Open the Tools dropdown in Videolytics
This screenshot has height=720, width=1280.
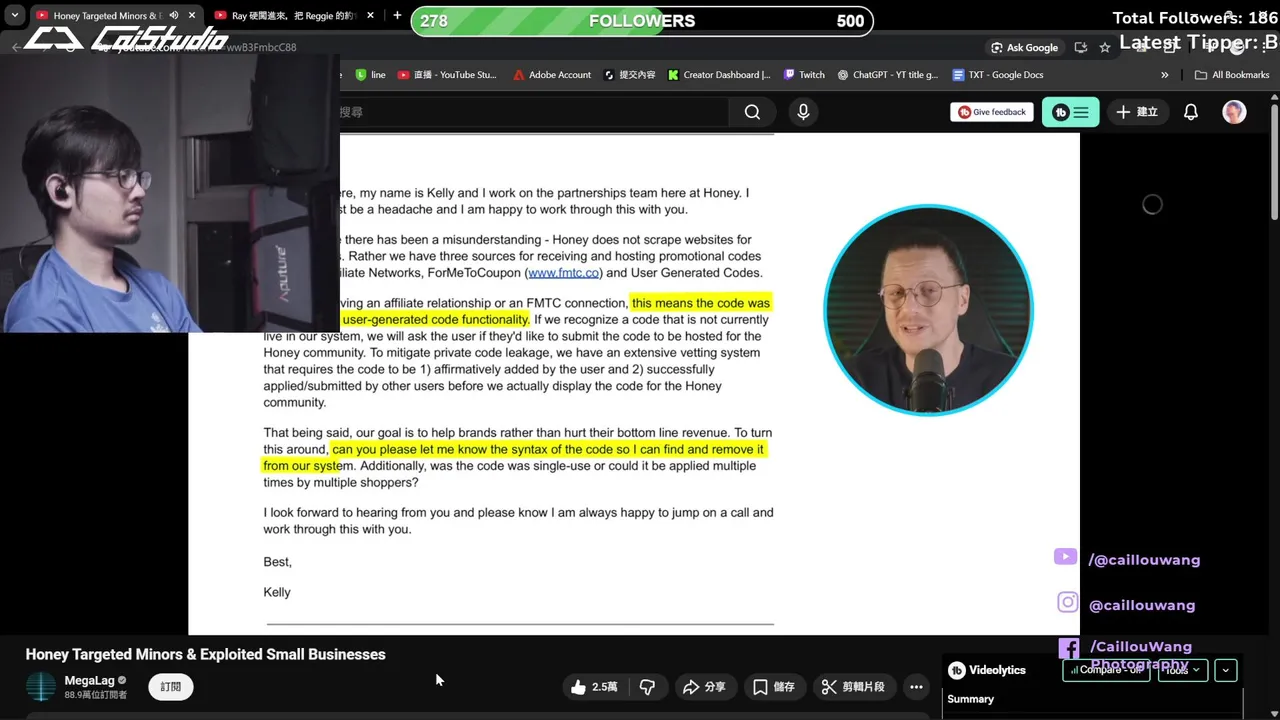(x=1182, y=670)
